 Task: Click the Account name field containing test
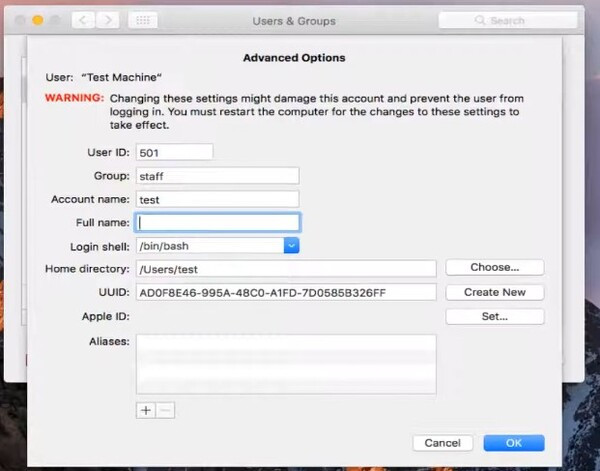pyautogui.click(x=217, y=199)
